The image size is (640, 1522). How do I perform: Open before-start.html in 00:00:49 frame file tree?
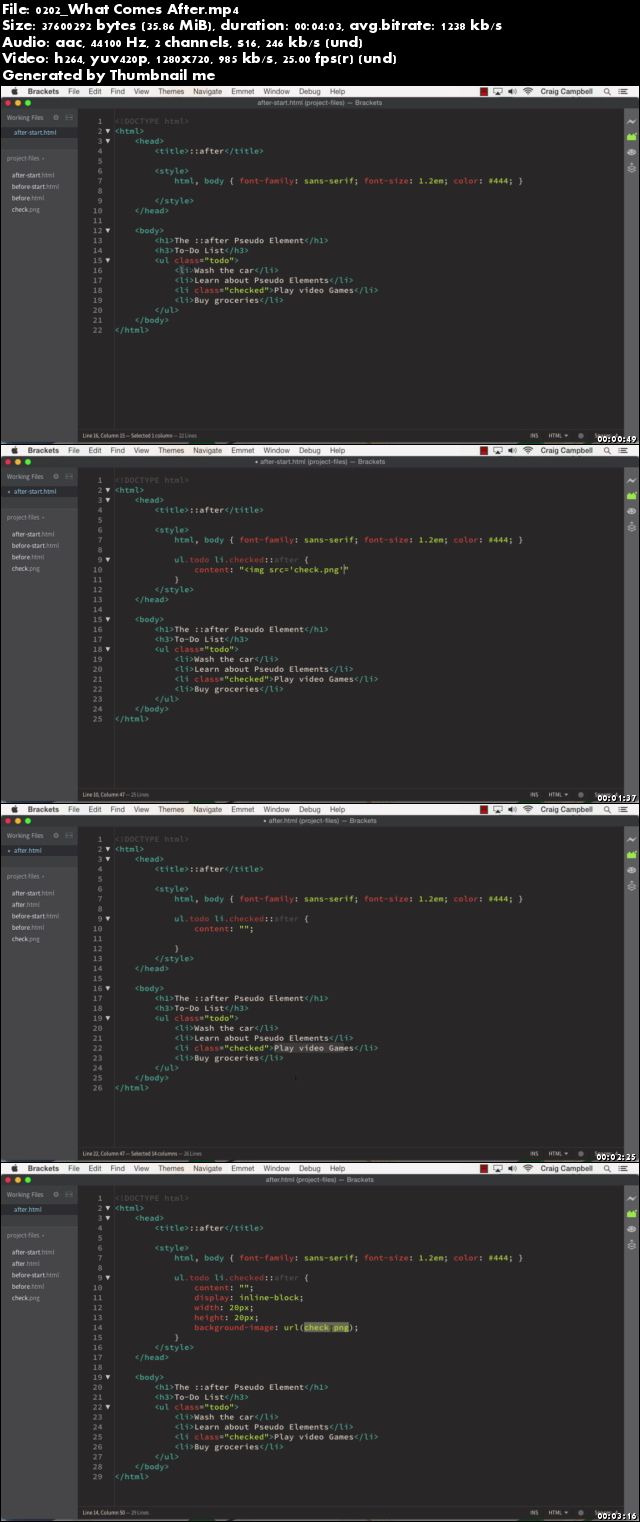point(35,186)
